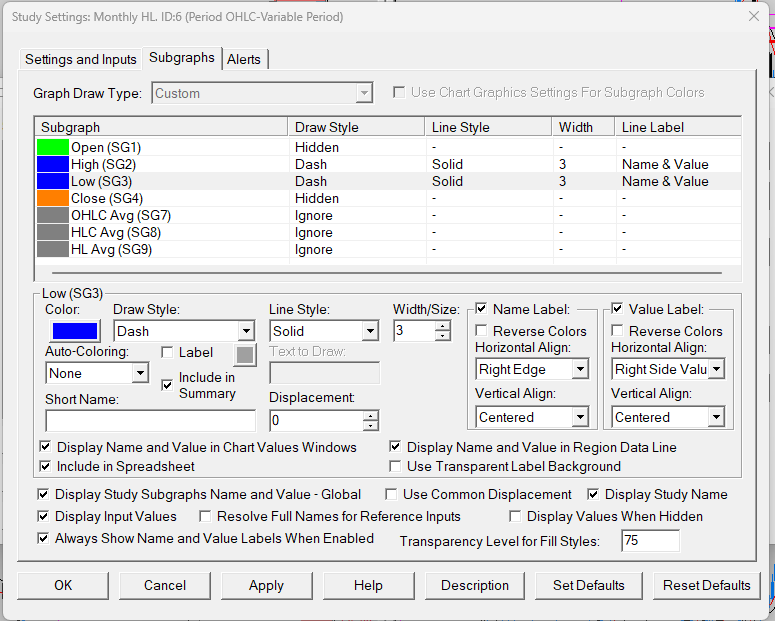775x621 pixels.
Task: Toggle the Name Label checkbox
Action: [x=482, y=309]
